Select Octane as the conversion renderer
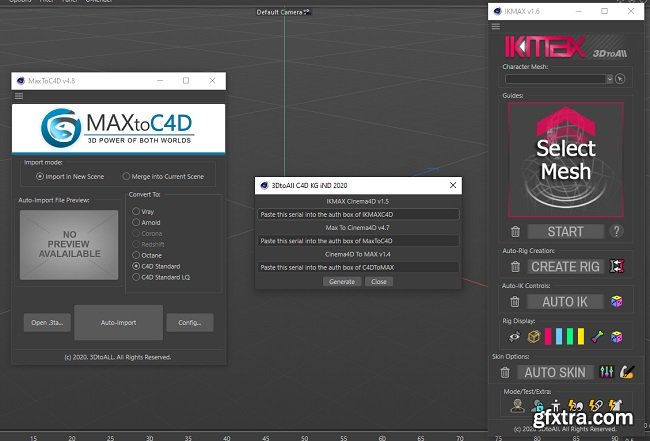Image resolution: width=650 pixels, height=441 pixels. pyautogui.click(x=136, y=255)
